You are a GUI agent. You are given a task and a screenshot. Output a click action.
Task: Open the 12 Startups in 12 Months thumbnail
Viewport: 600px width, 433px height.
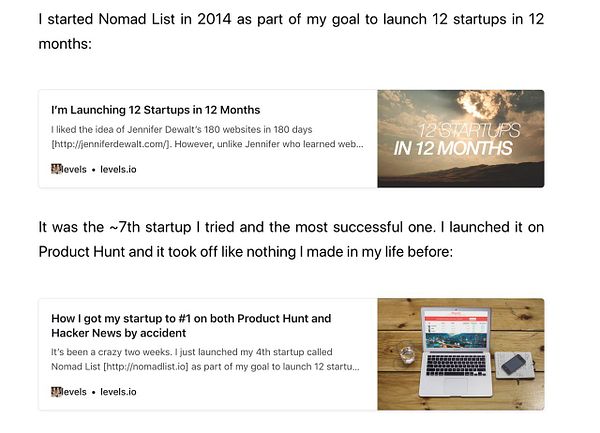coord(460,139)
